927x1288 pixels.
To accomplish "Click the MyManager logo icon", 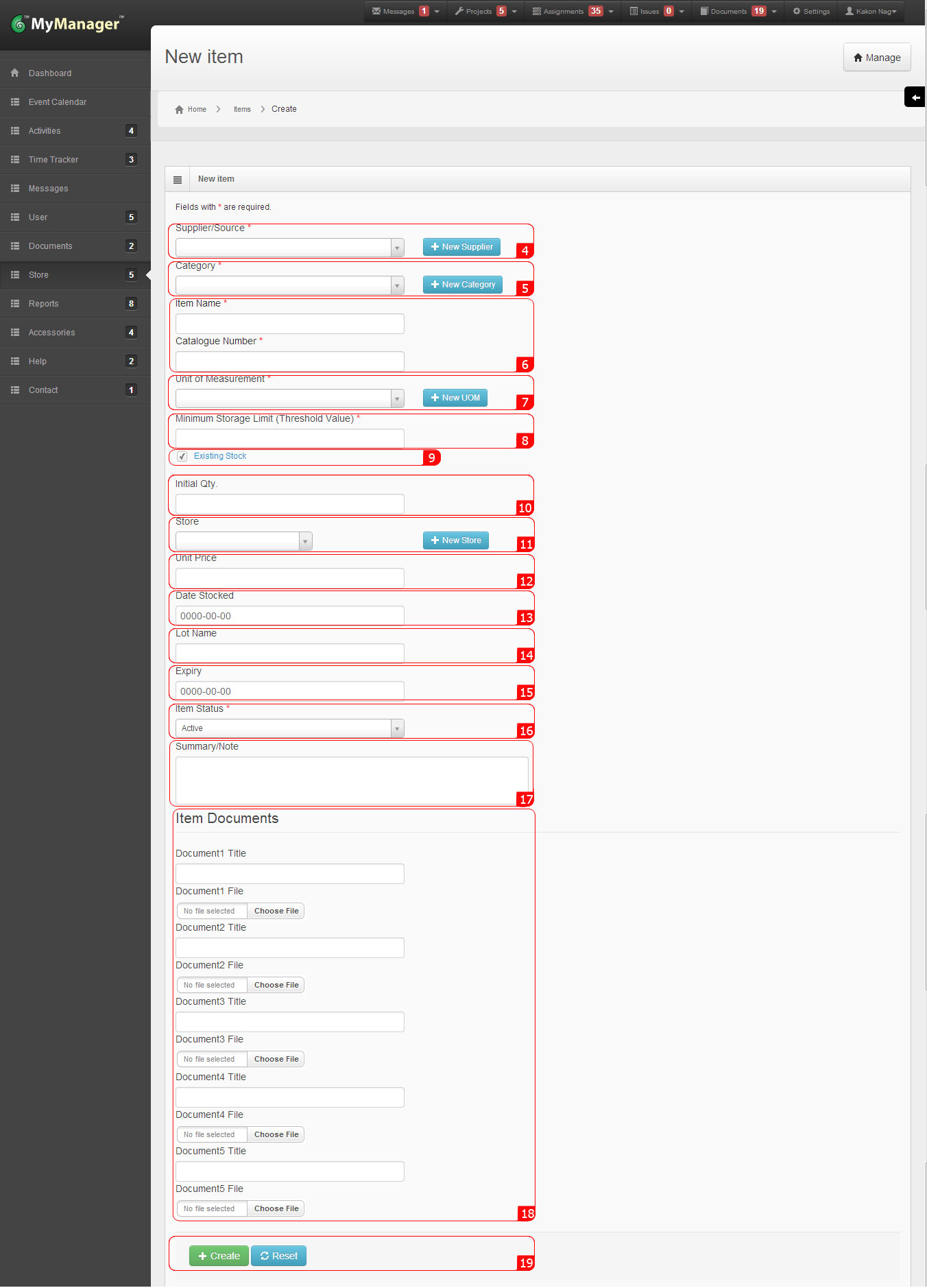I will (x=19, y=25).
